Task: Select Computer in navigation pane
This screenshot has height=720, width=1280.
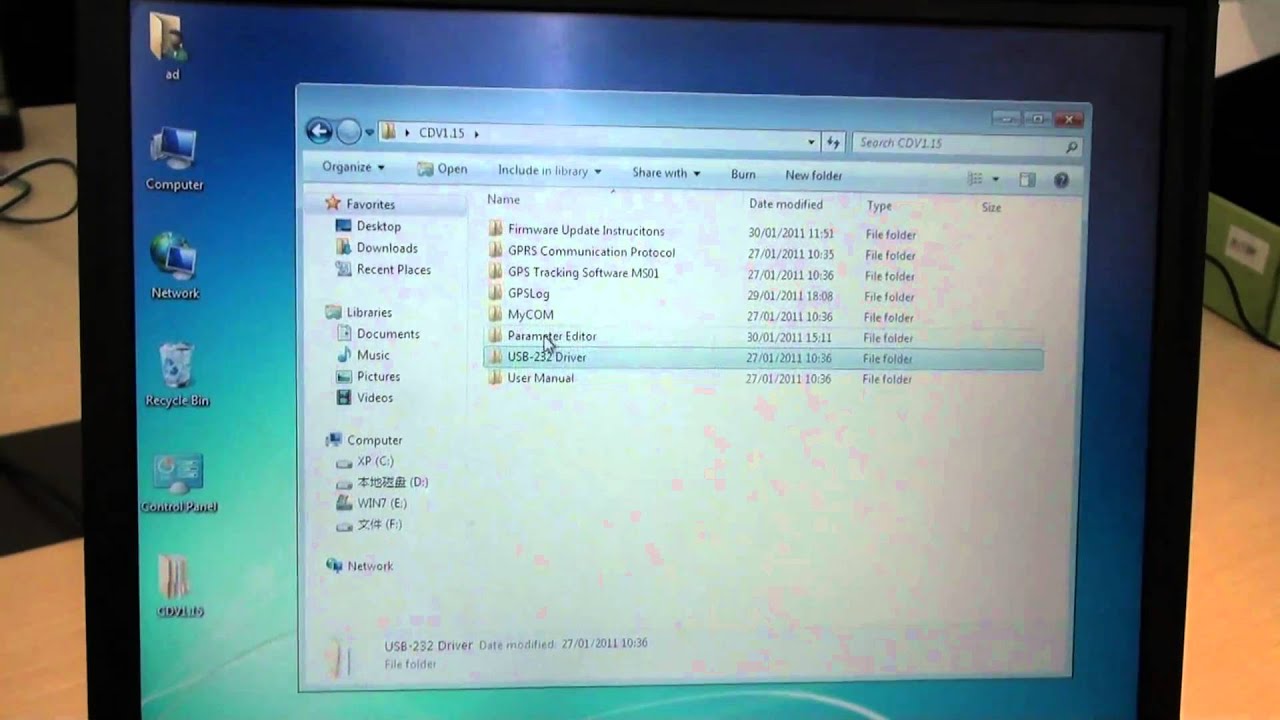Action: pyautogui.click(x=374, y=440)
